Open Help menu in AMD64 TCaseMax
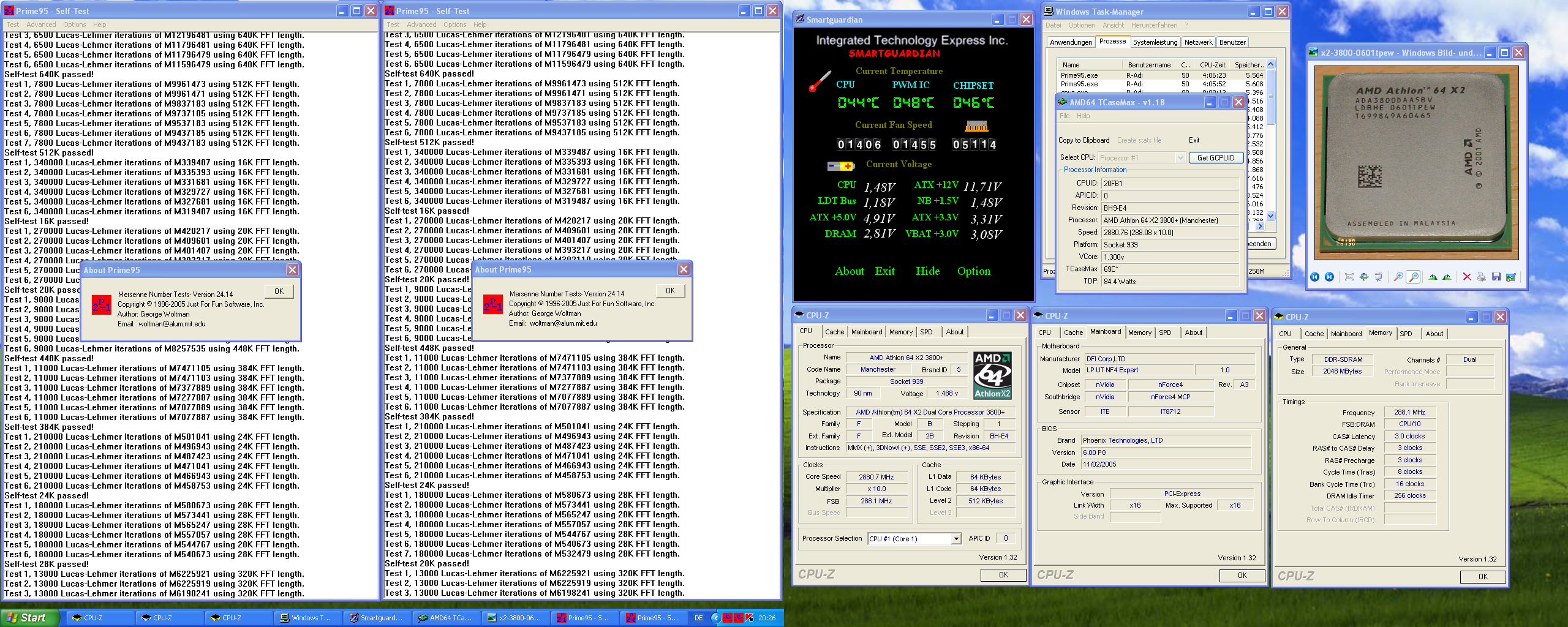Screen dimensions: 1568x627 [x=1084, y=116]
